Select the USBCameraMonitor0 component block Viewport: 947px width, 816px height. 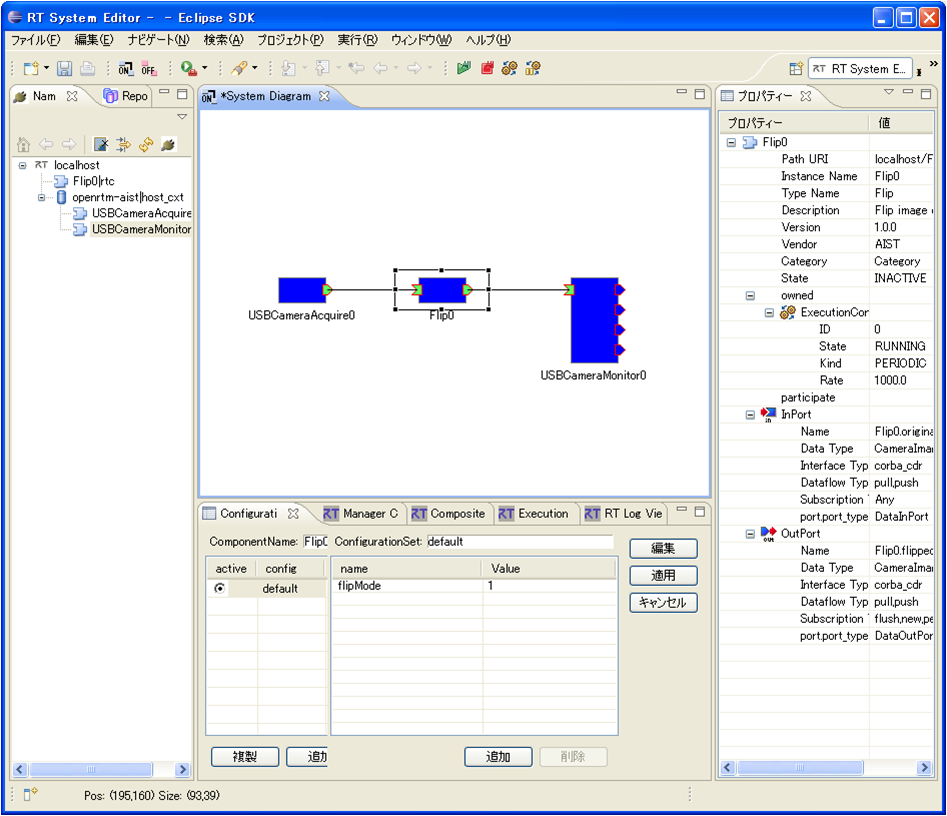(x=594, y=320)
